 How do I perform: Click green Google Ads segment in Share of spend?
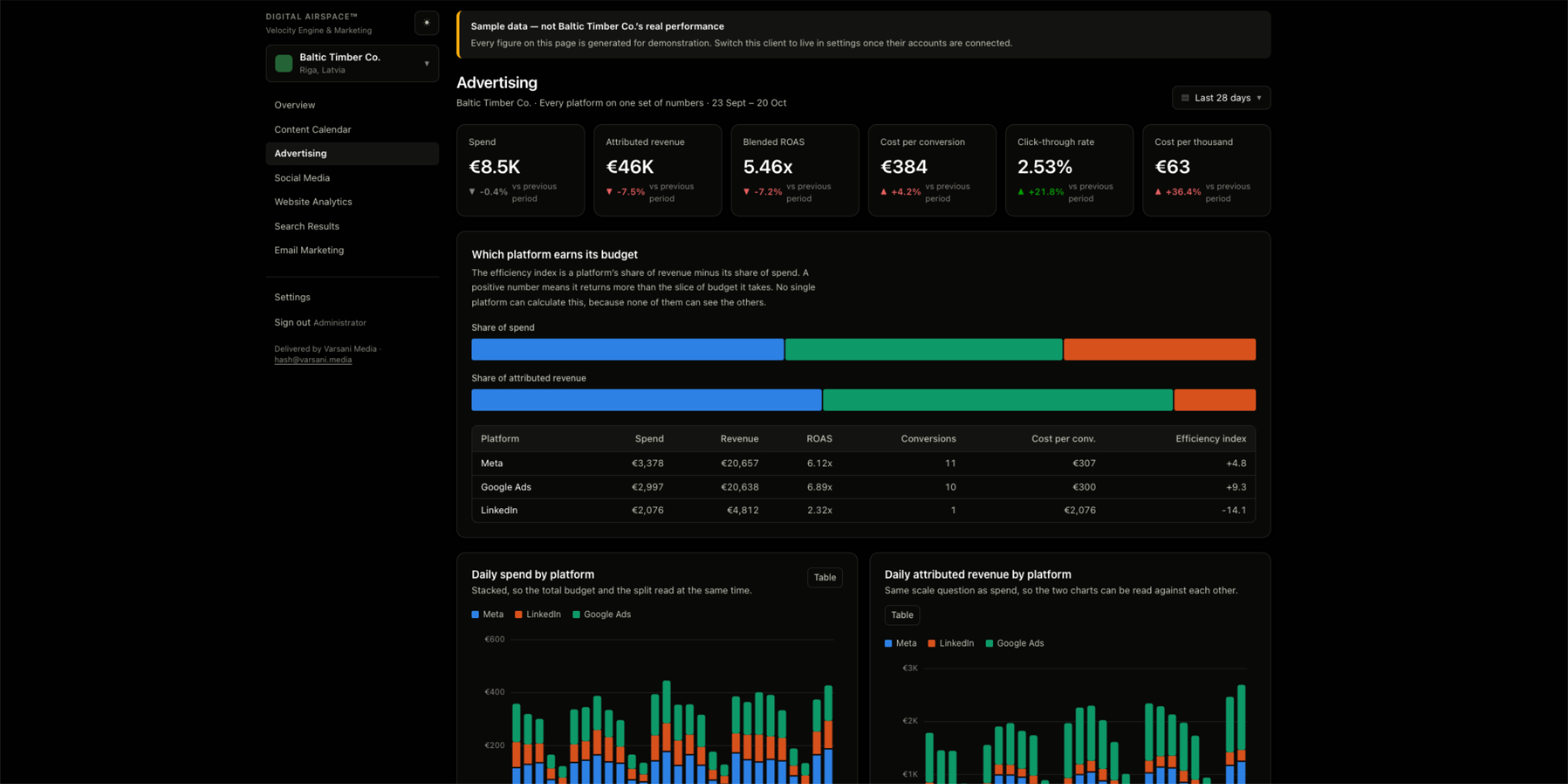click(924, 350)
